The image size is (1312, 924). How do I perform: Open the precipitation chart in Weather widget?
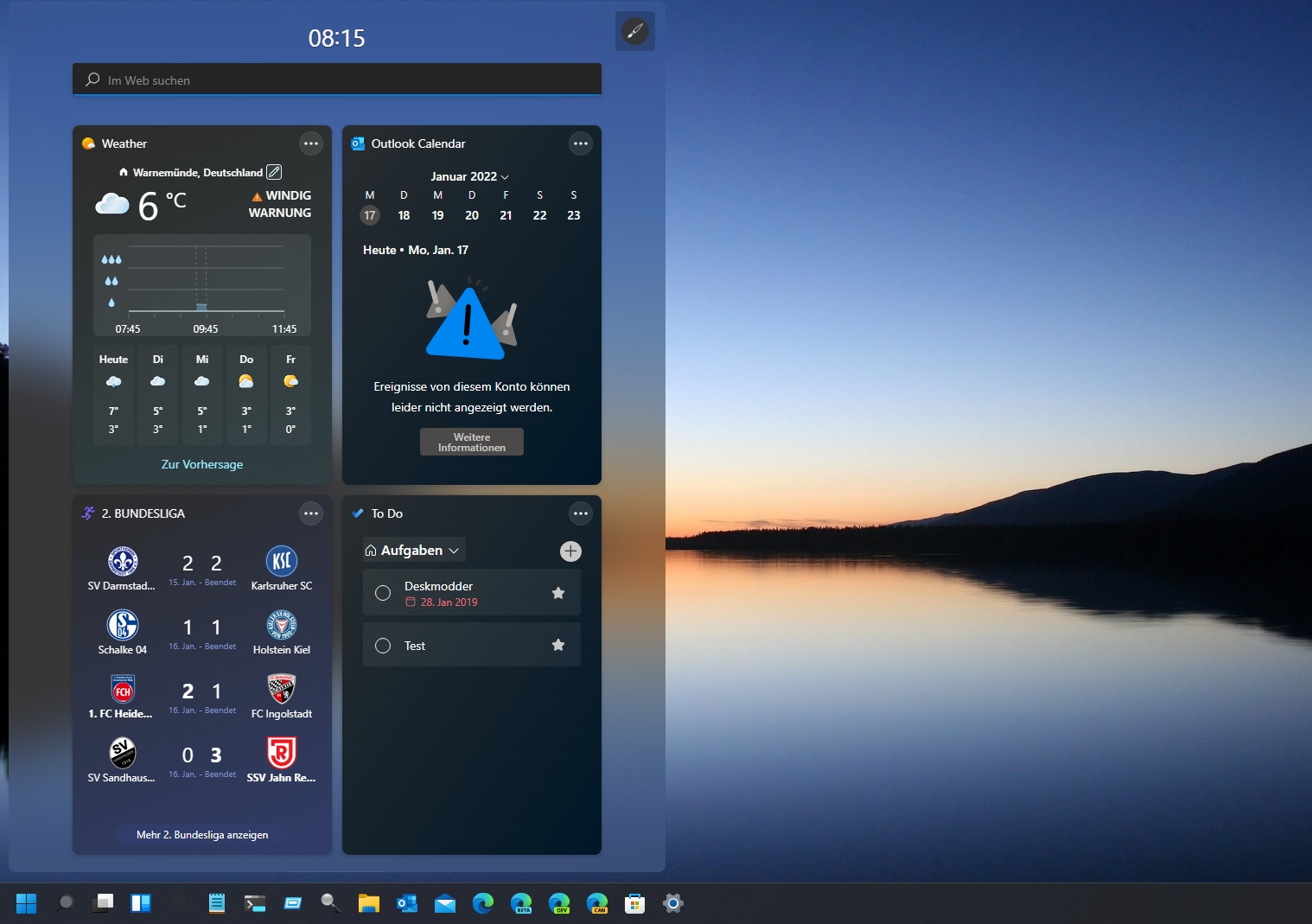click(x=202, y=285)
